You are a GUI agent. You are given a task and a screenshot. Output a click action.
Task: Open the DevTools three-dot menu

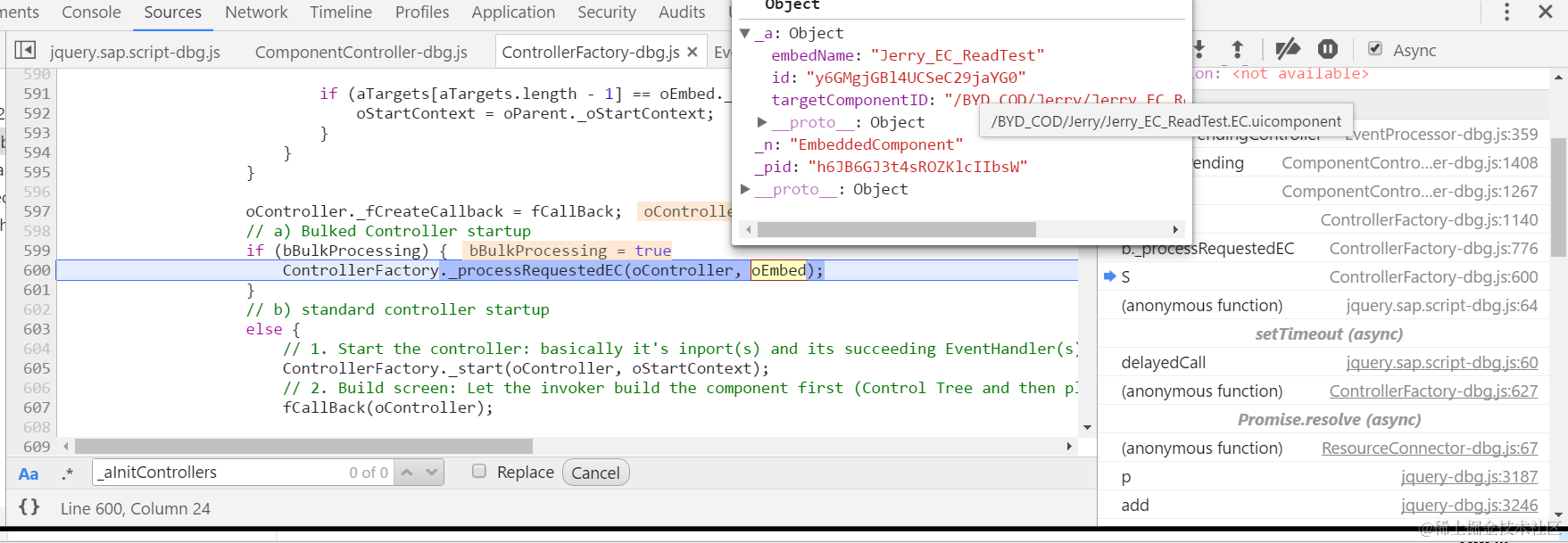pos(1506,12)
